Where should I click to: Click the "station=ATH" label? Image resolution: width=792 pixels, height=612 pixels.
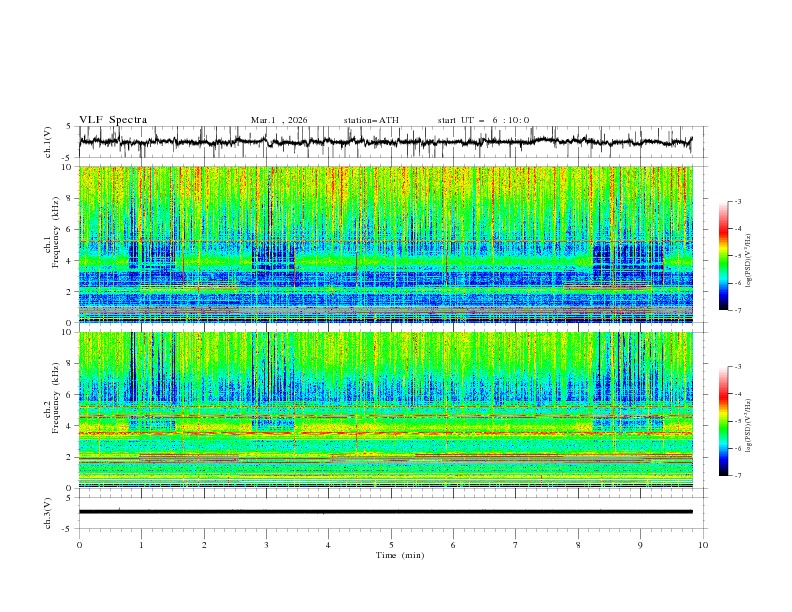pos(371,120)
